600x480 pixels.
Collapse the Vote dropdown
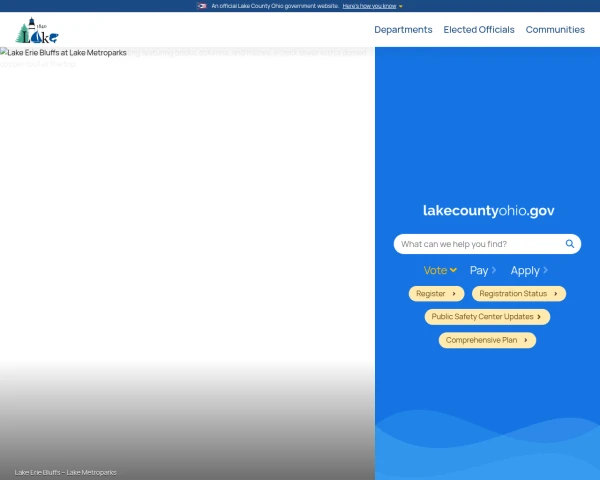440,270
